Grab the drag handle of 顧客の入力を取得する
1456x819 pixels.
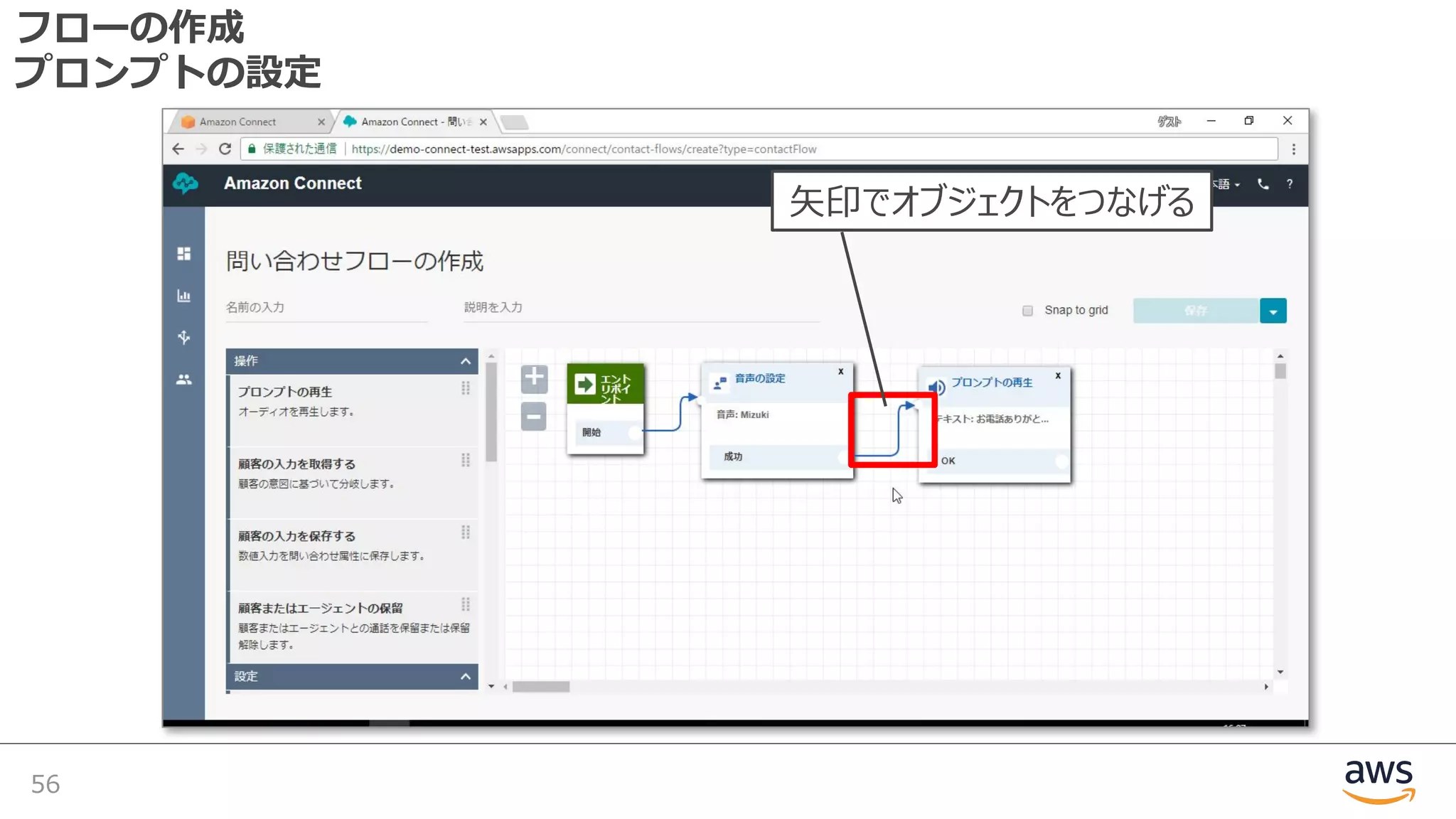(x=466, y=460)
